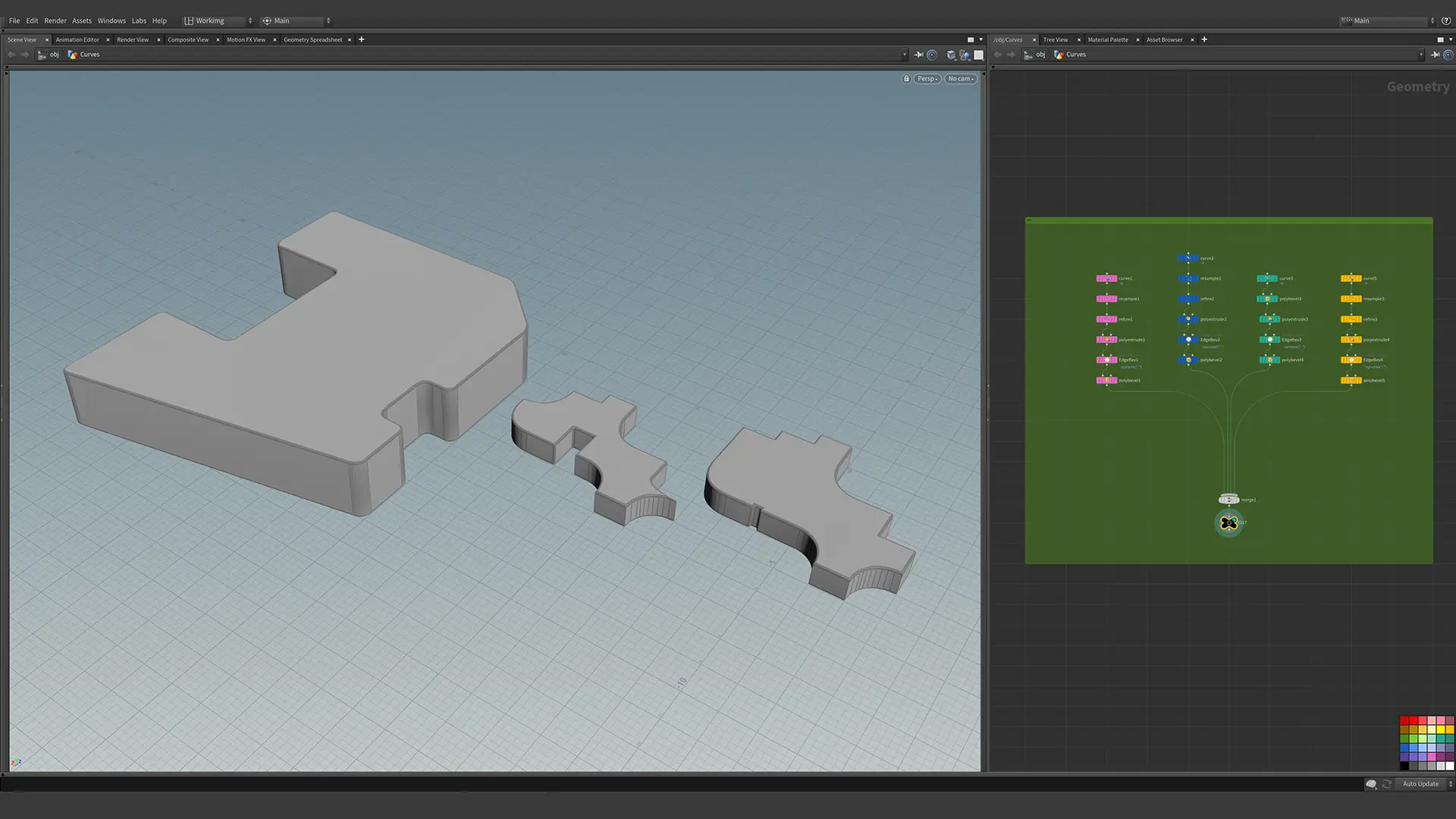Viewport: 1456px width, 819px height.
Task: Pick the black palette swatch
Action: tap(1404, 766)
